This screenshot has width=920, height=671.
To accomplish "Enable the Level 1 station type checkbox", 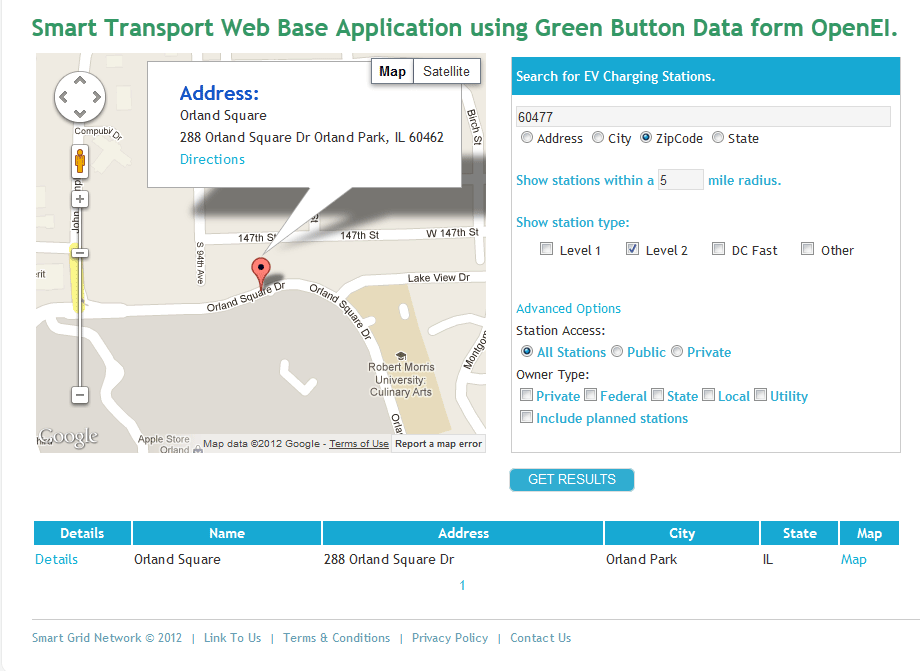I will click(x=546, y=249).
